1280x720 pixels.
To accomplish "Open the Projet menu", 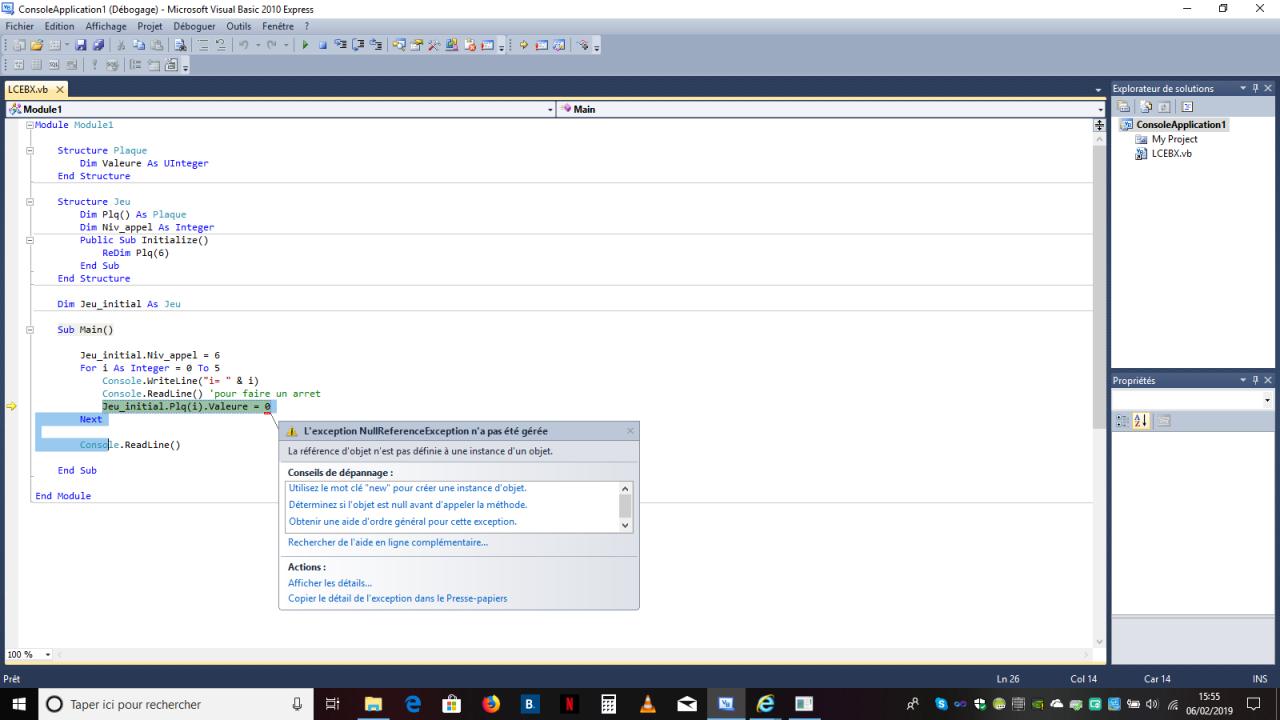I will (150, 26).
